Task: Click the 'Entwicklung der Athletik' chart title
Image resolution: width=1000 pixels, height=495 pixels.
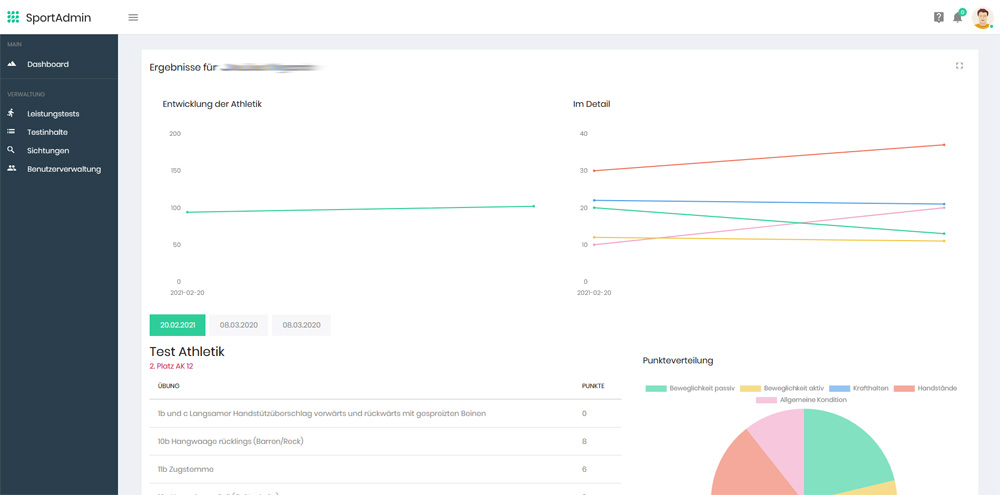Action: pyautogui.click(x=212, y=104)
